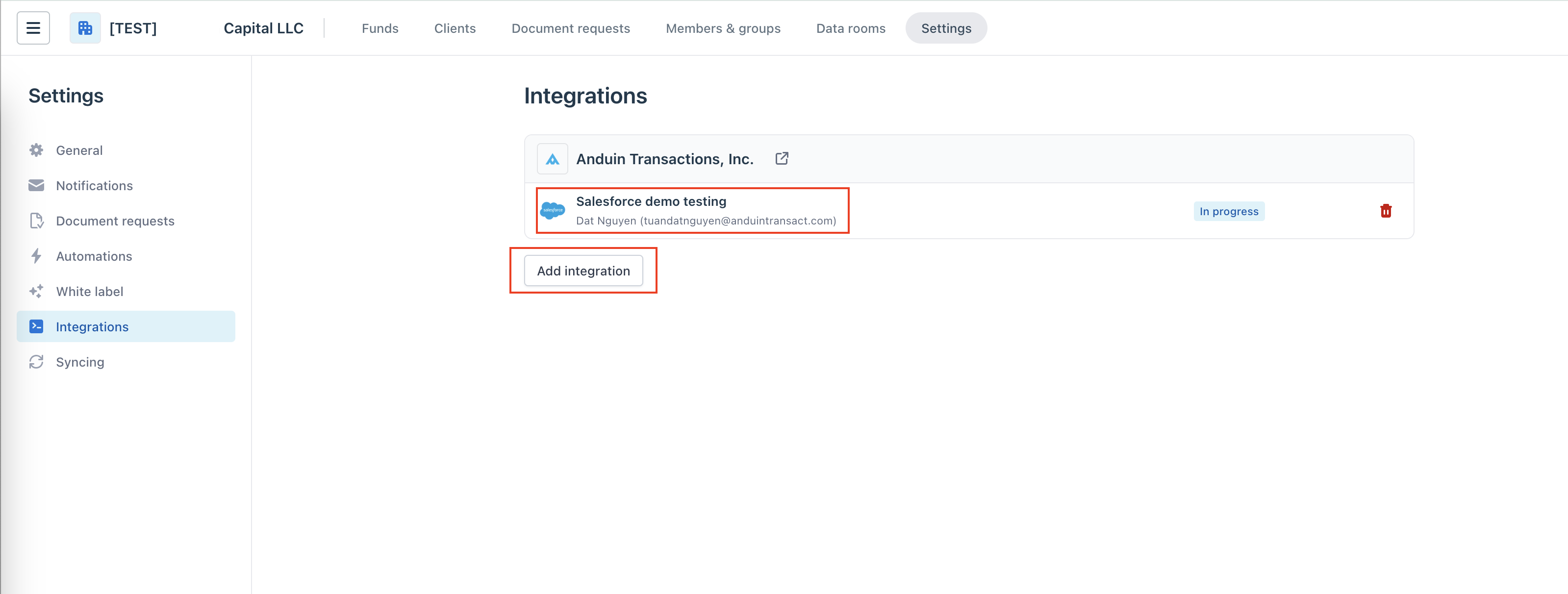Go to the Clients tab
This screenshot has width=1568, height=594.
(x=455, y=28)
